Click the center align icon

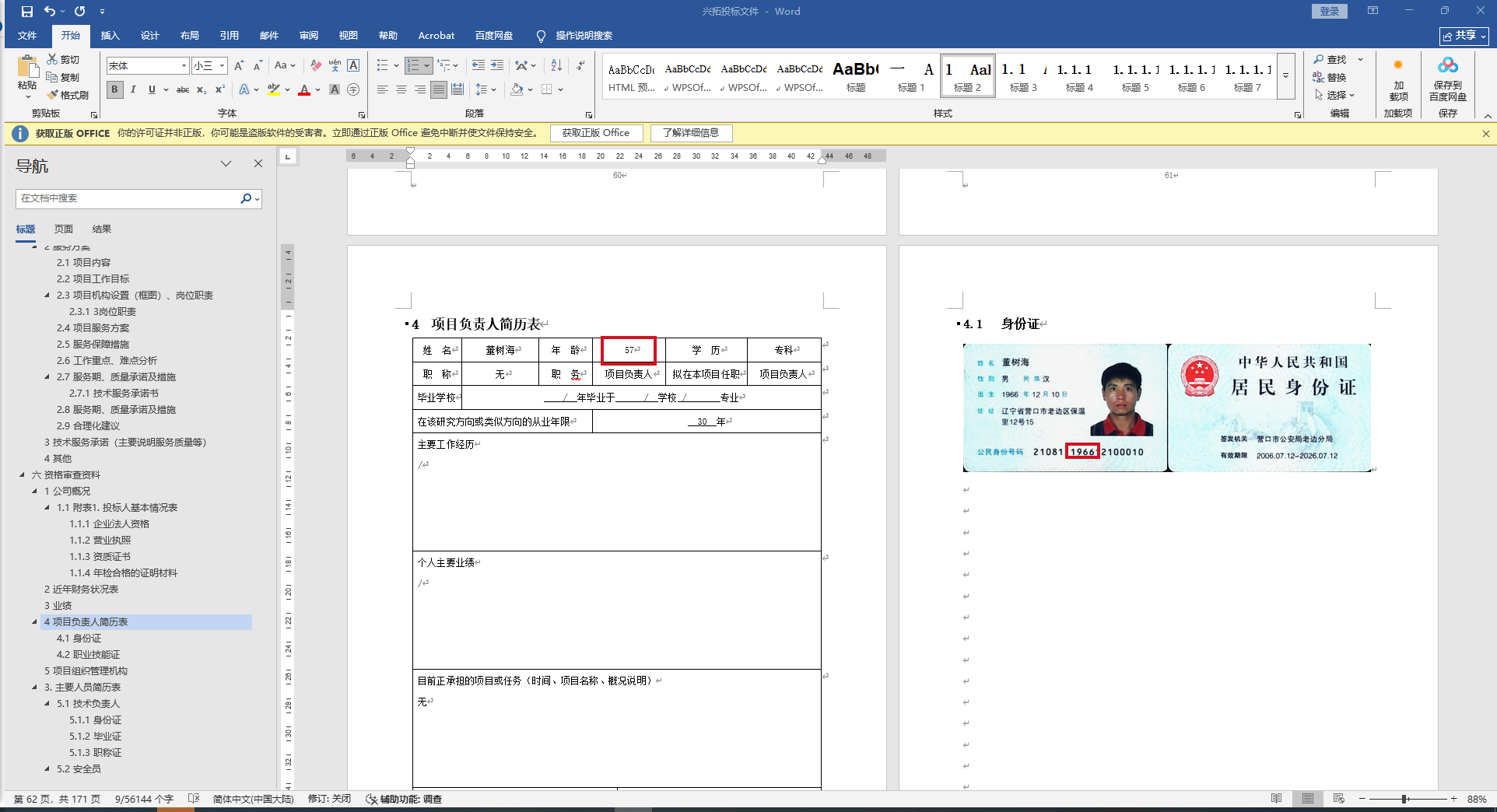[x=401, y=89]
